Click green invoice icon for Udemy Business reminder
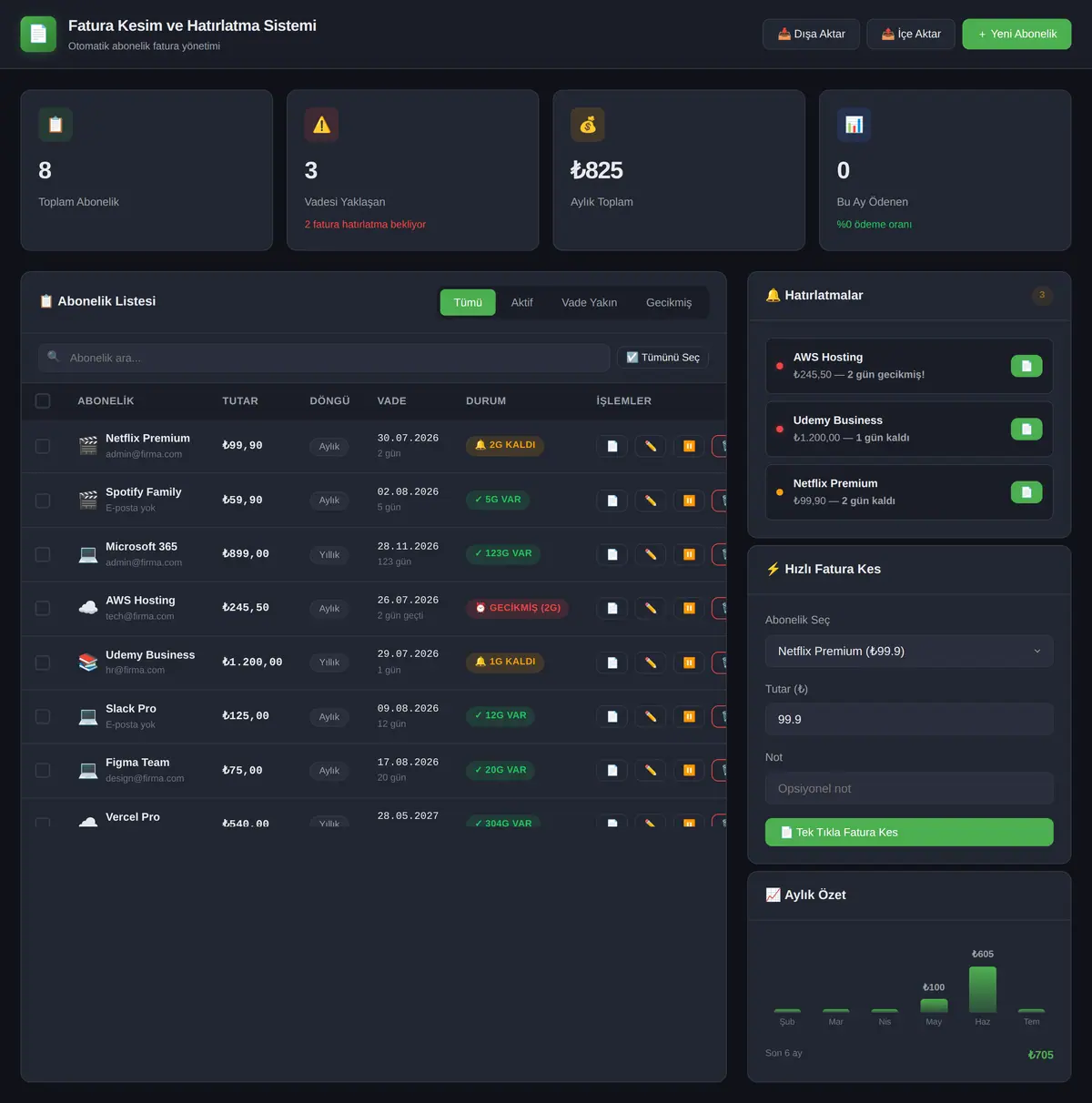Image resolution: width=1092 pixels, height=1103 pixels. 1026,429
